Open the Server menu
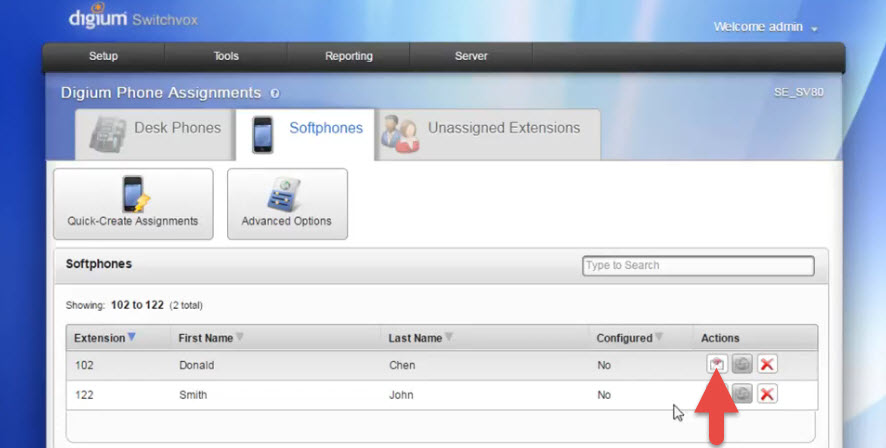The width and height of the screenshot is (886, 448). (471, 56)
